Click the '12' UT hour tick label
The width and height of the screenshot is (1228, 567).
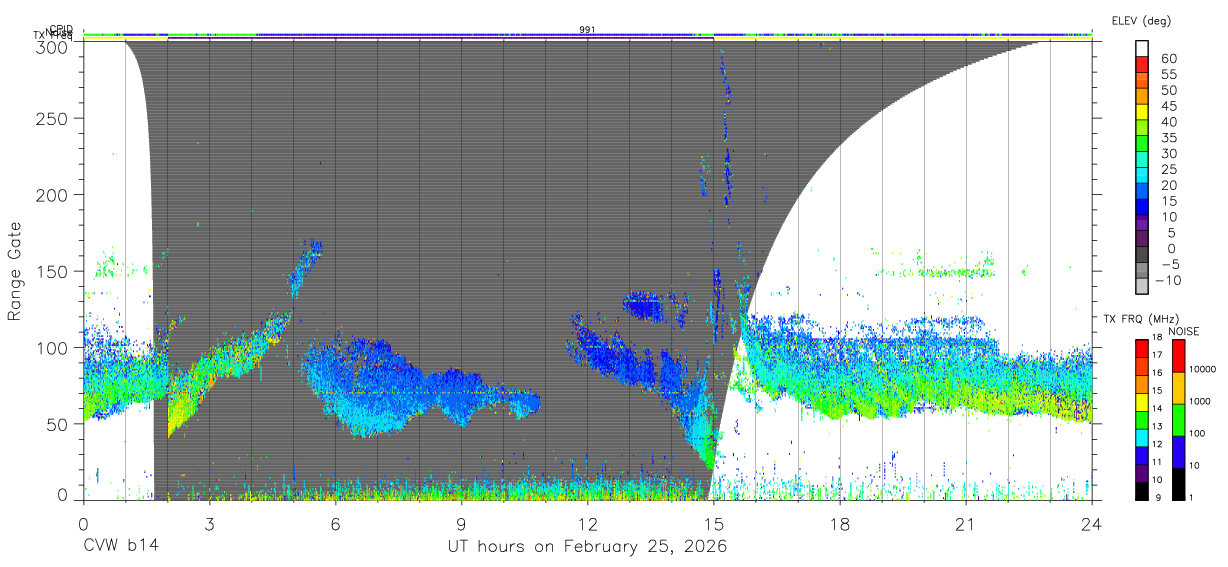[587, 524]
